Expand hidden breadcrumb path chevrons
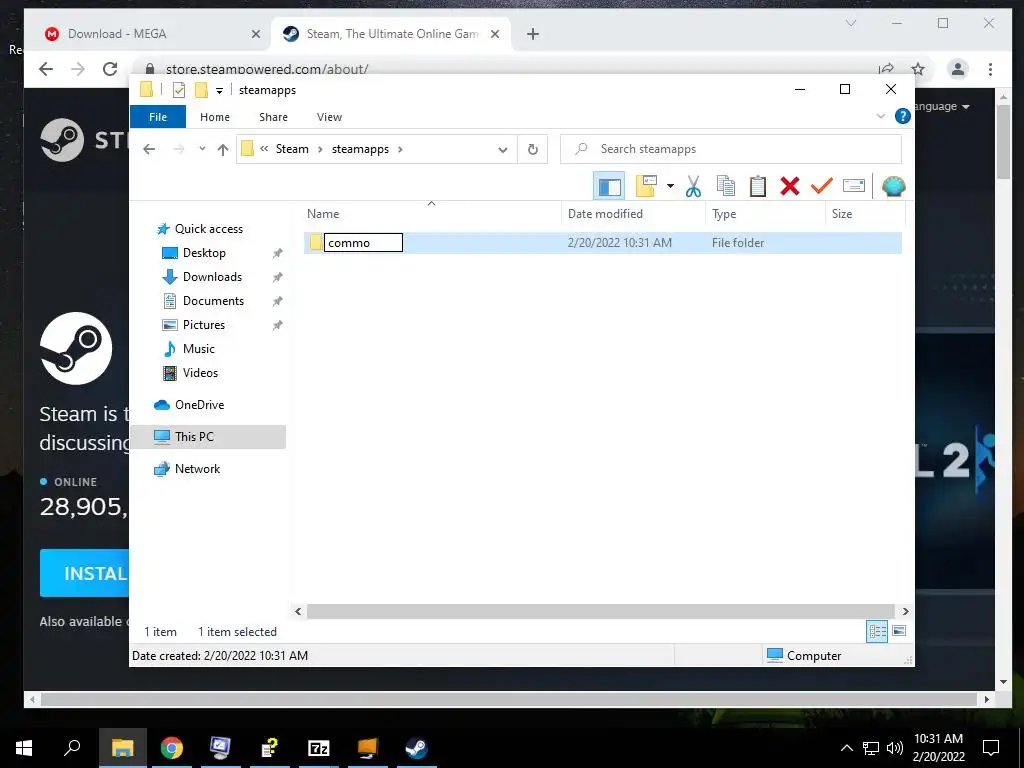1024x768 pixels. point(264,149)
